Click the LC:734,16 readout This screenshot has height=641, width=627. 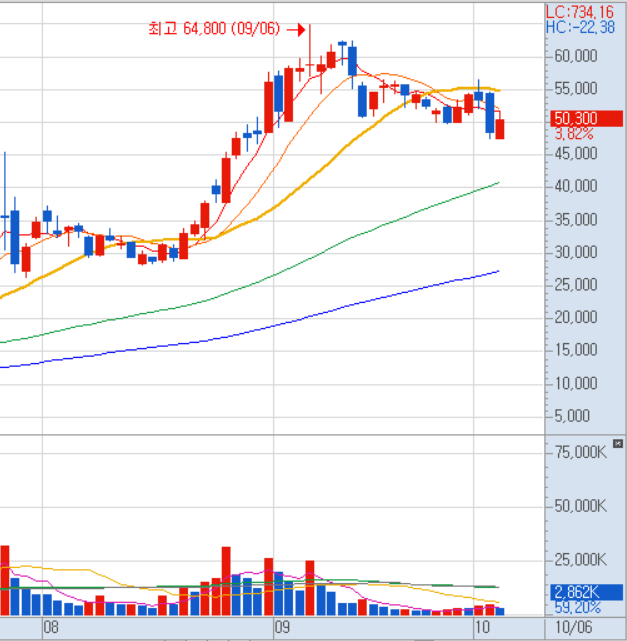[x=580, y=12]
